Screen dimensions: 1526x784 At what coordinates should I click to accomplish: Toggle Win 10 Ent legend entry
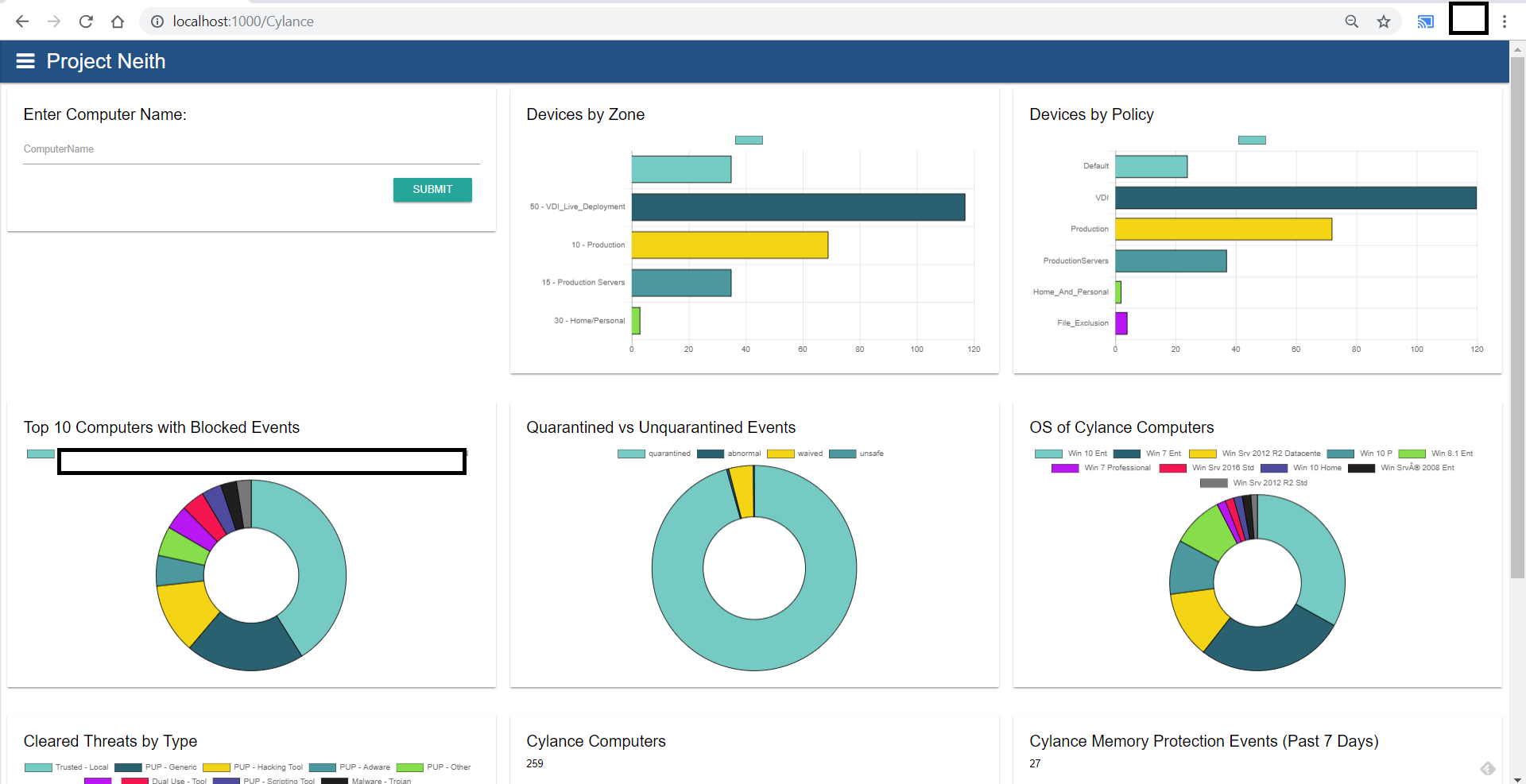(1071, 454)
